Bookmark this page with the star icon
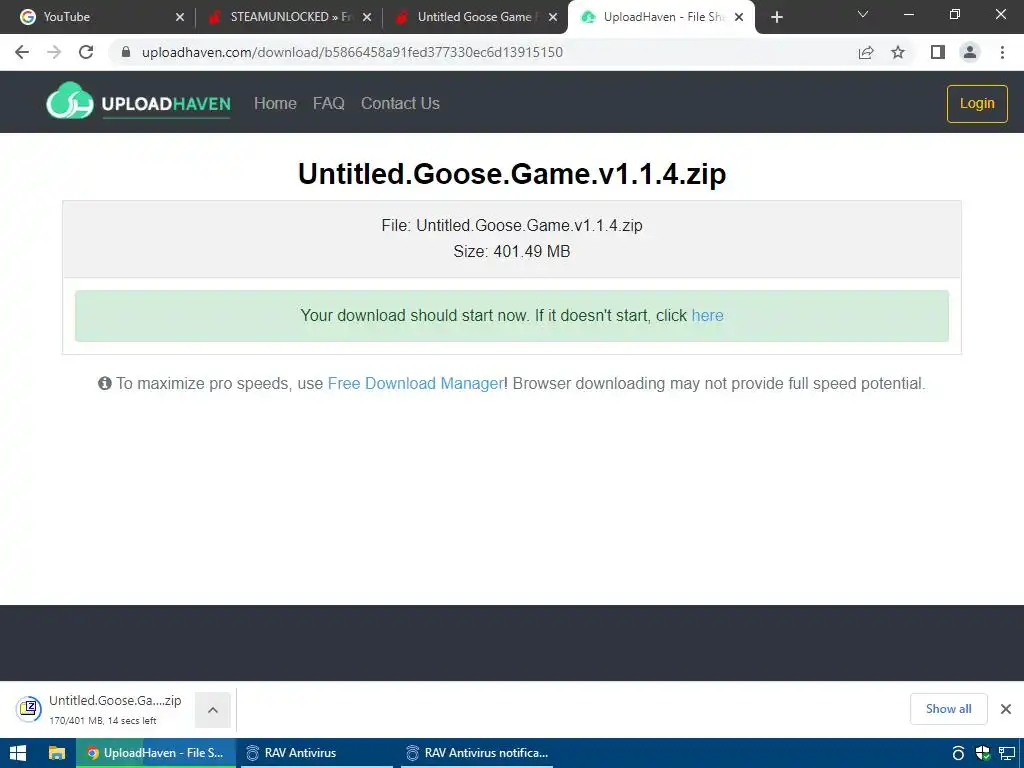1024x768 pixels. point(898,52)
